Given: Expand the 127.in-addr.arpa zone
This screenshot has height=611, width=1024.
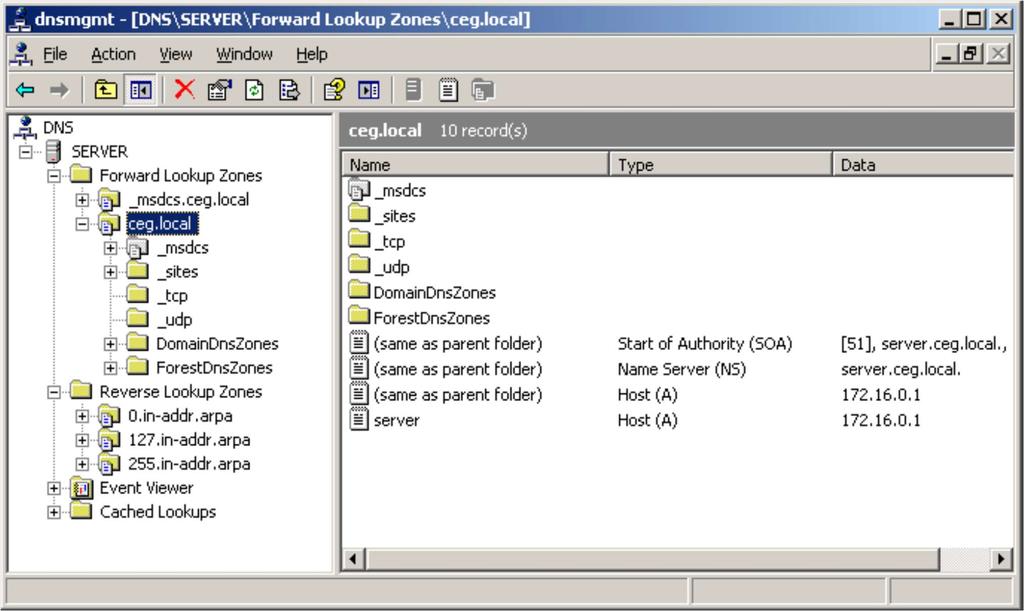Looking at the screenshot, I should click(x=82, y=440).
